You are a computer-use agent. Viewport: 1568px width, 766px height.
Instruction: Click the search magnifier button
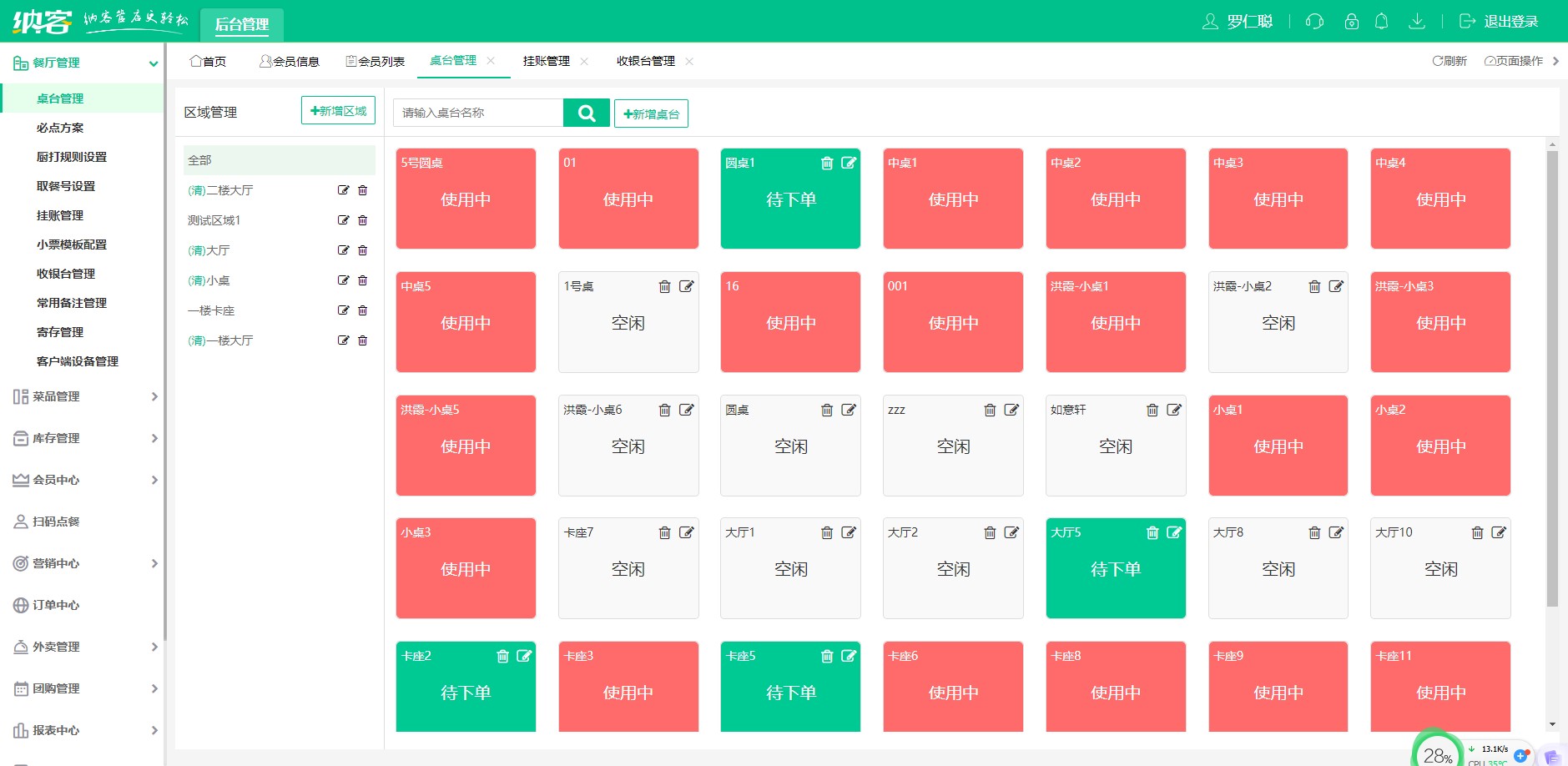(586, 113)
